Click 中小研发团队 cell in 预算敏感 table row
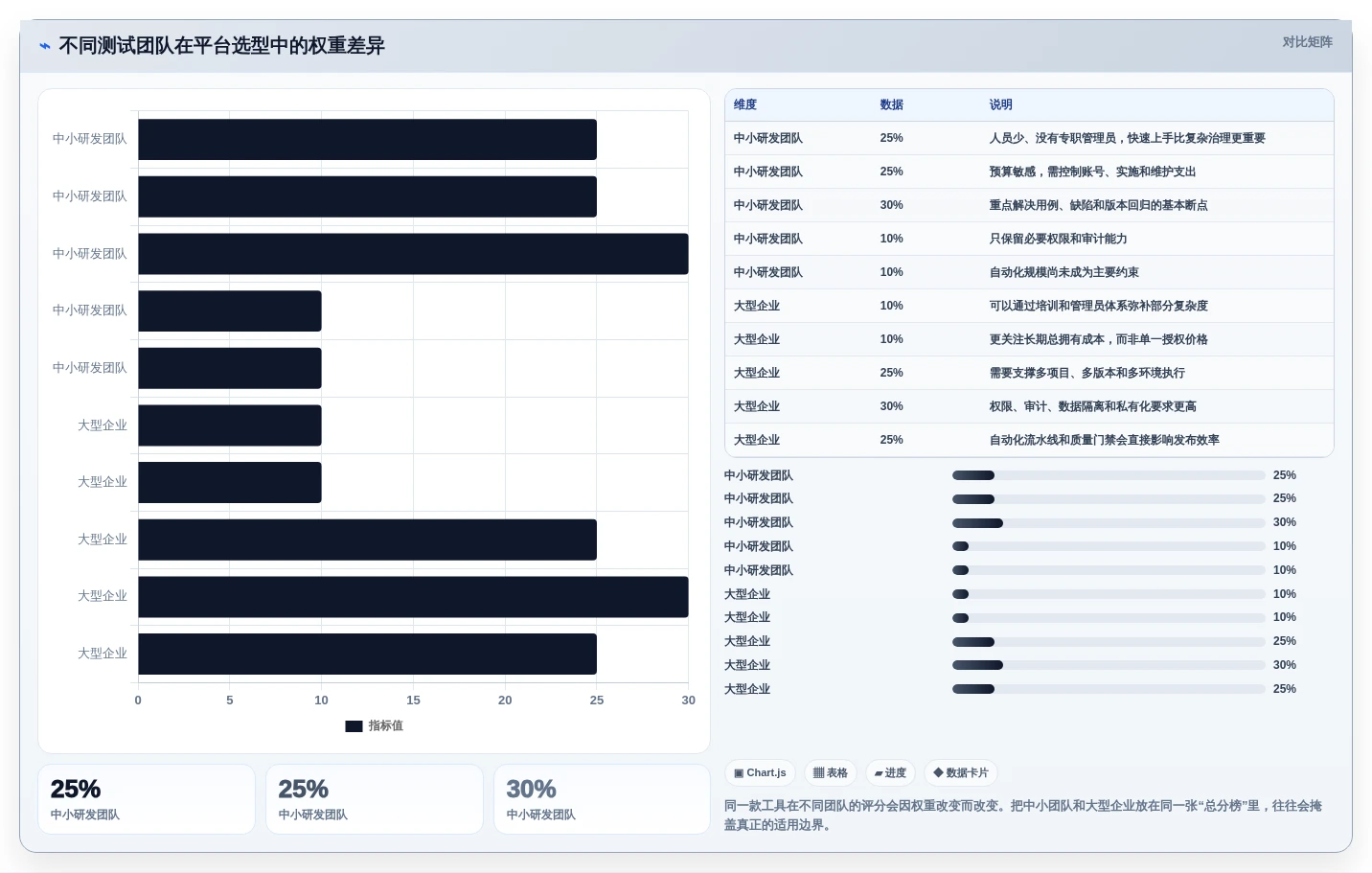Viewport: 1372px width, 873px height. [768, 172]
